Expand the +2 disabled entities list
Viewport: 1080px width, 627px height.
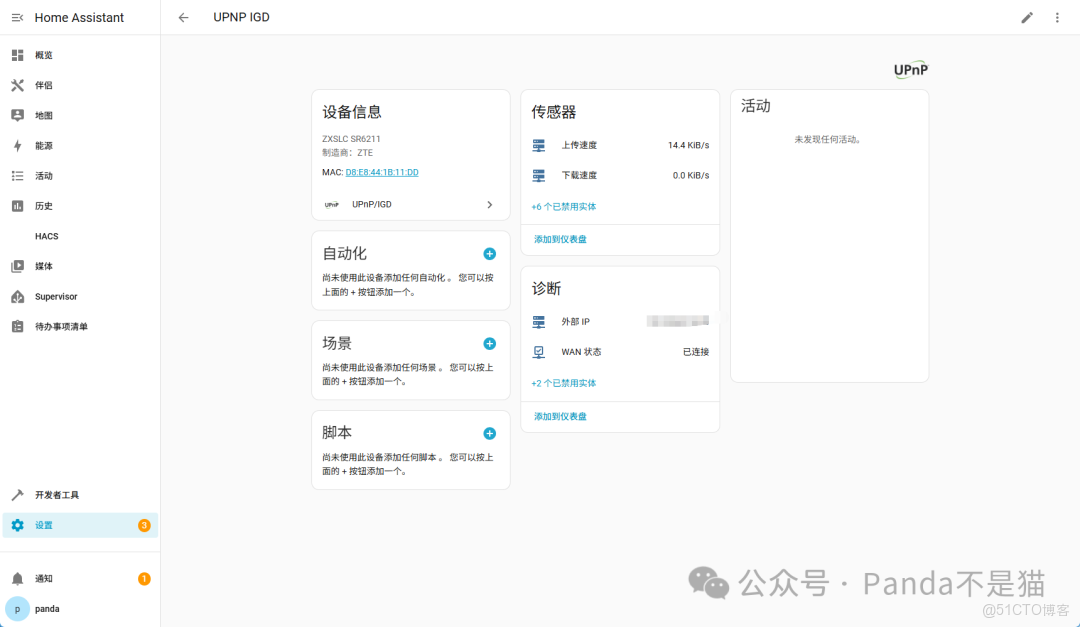pos(562,381)
